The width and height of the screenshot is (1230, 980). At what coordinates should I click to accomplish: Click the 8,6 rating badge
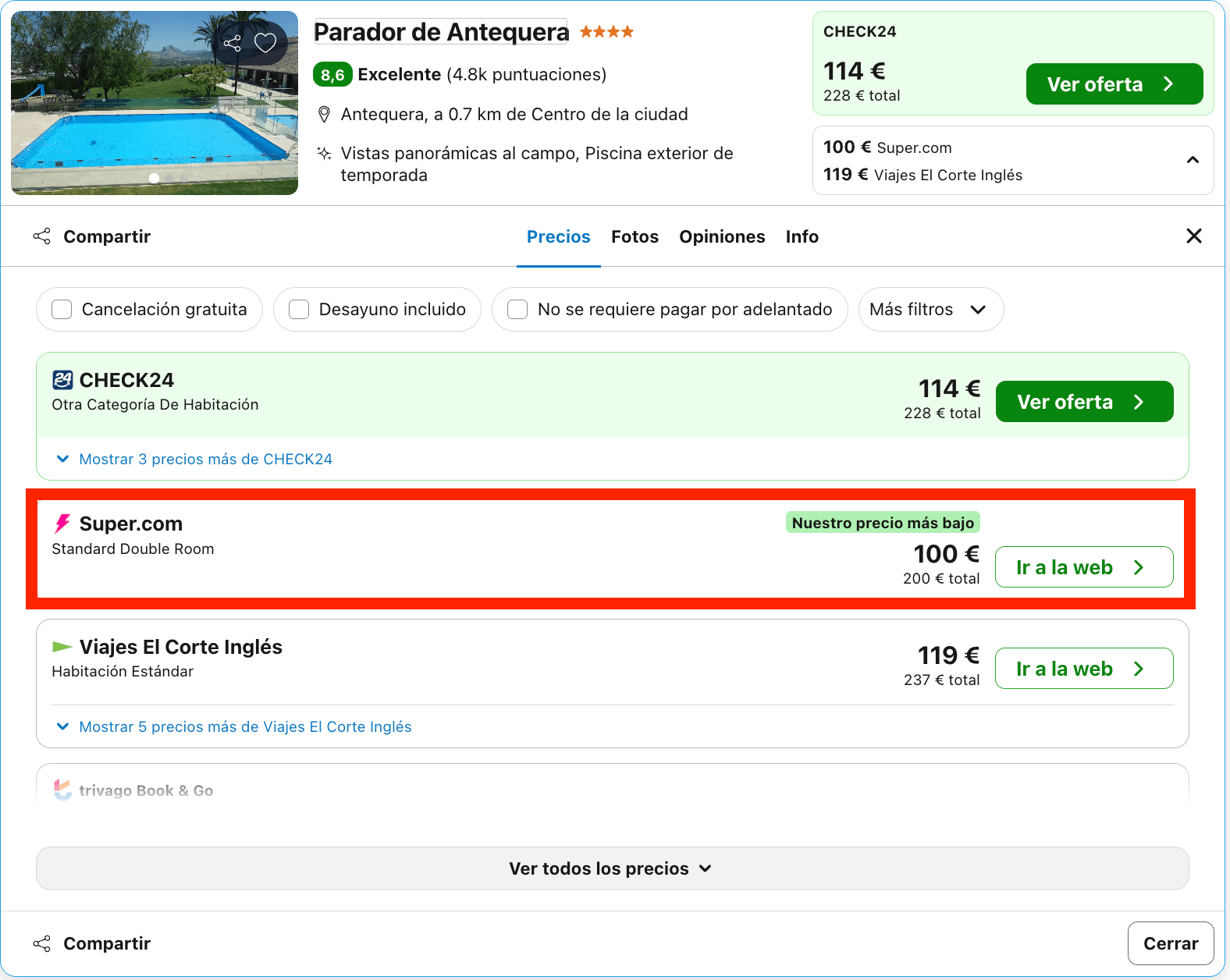click(332, 75)
